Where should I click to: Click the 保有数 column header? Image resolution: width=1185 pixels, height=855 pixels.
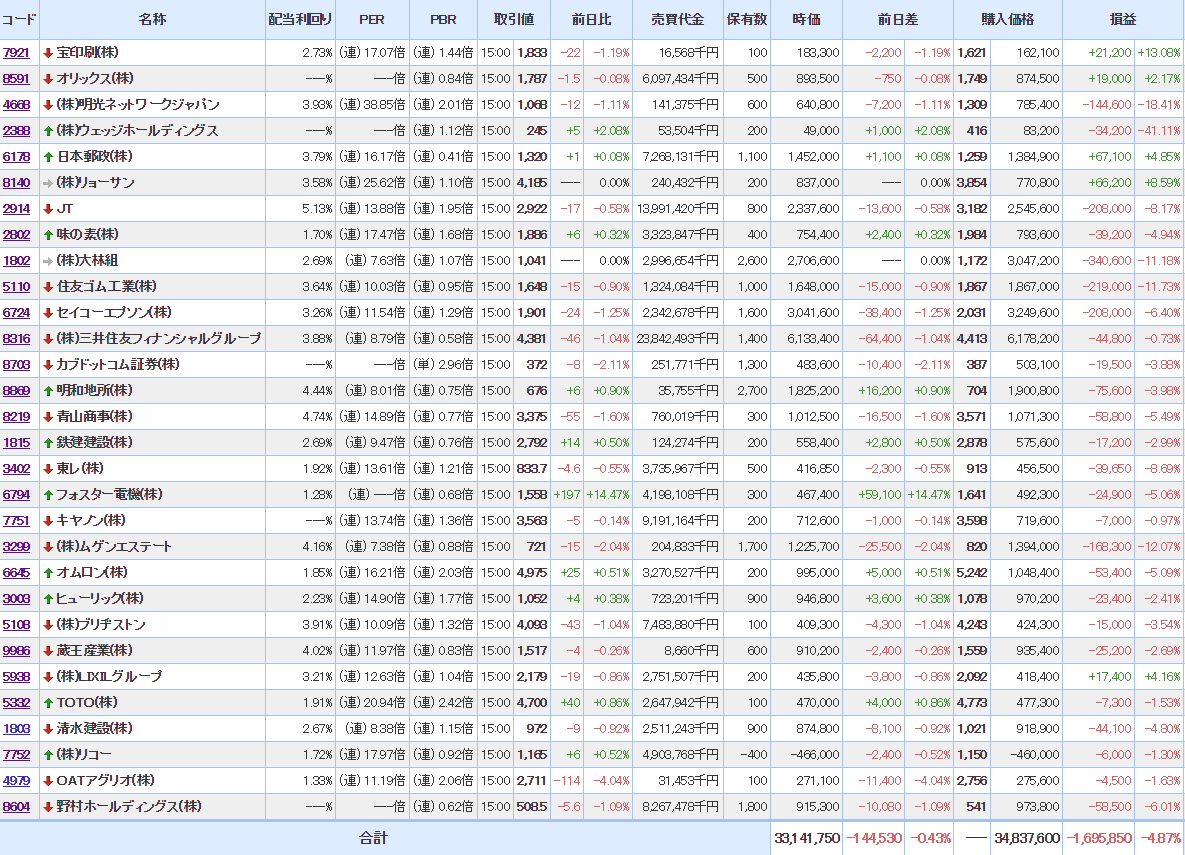[746, 20]
